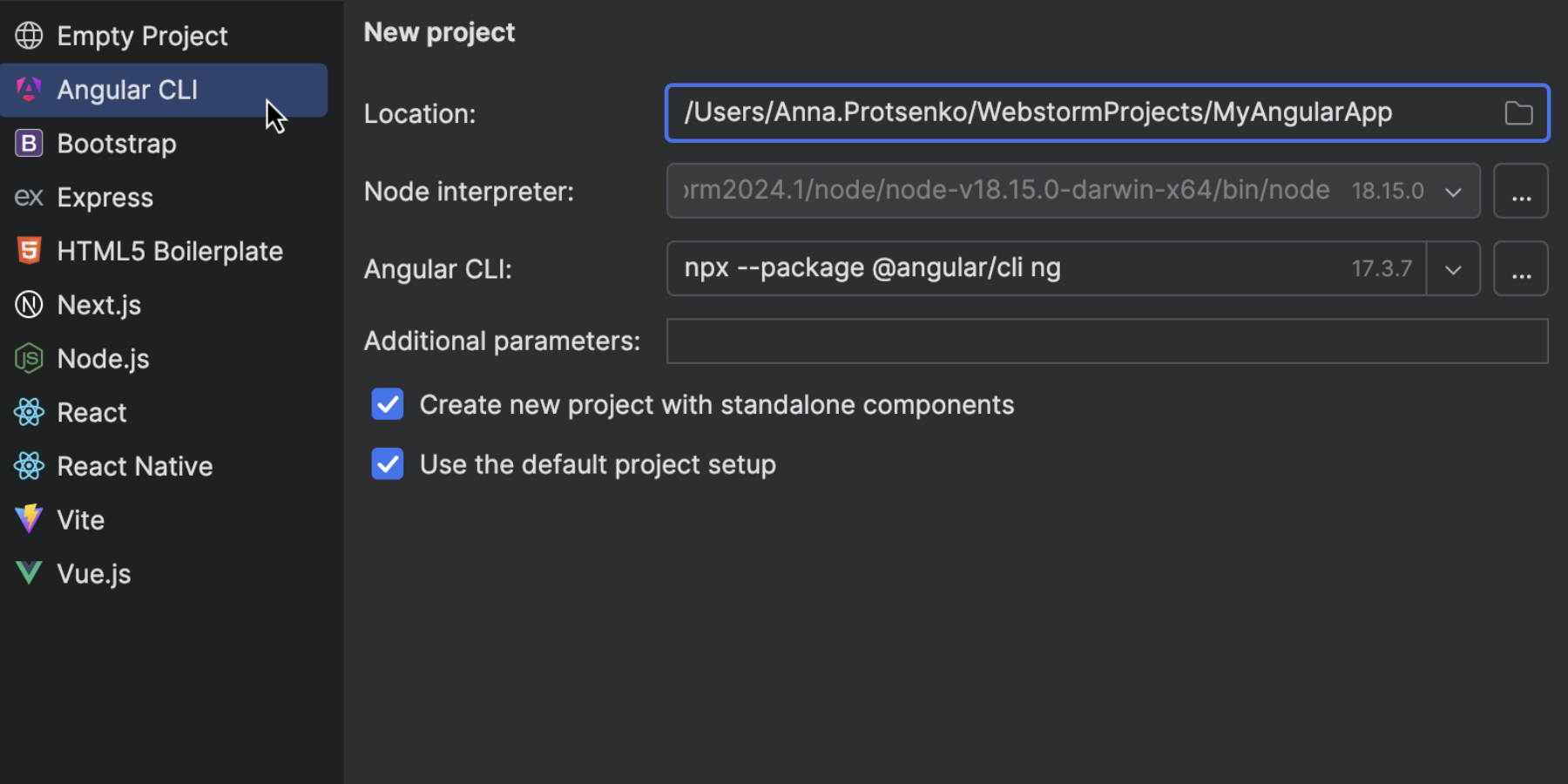The width and height of the screenshot is (1568, 784).
Task: Select Vue.js project label
Action: click(x=94, y=574)
